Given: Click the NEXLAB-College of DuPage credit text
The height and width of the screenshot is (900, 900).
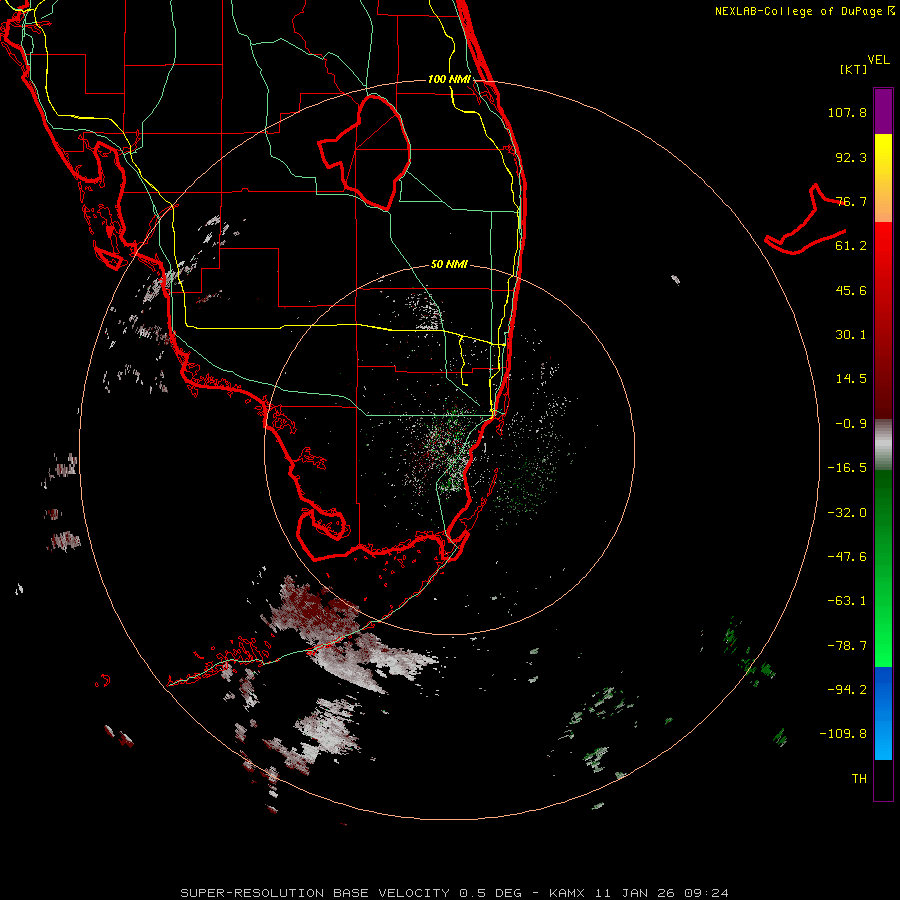Looking at the screenshot, I should coord(805,11).
